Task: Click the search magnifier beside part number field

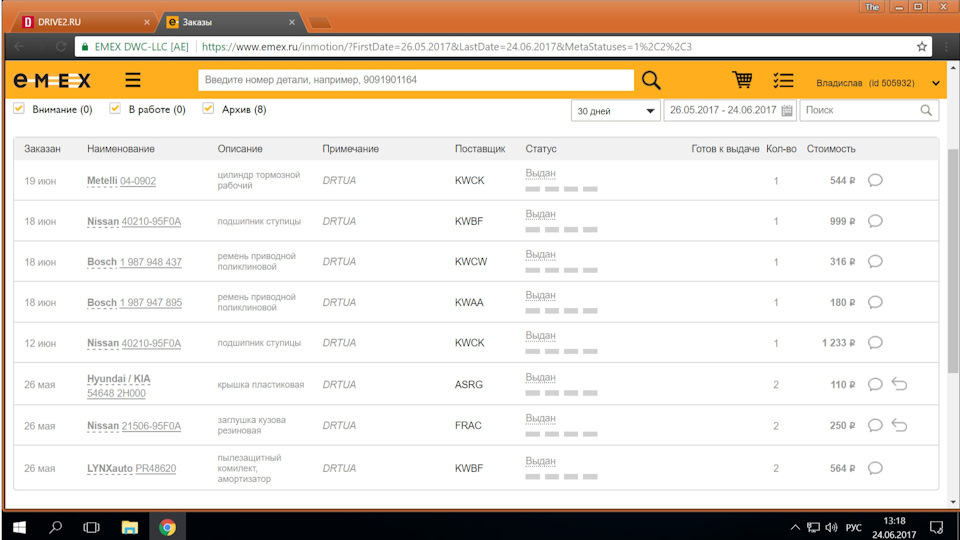Action: click(651, 80)
